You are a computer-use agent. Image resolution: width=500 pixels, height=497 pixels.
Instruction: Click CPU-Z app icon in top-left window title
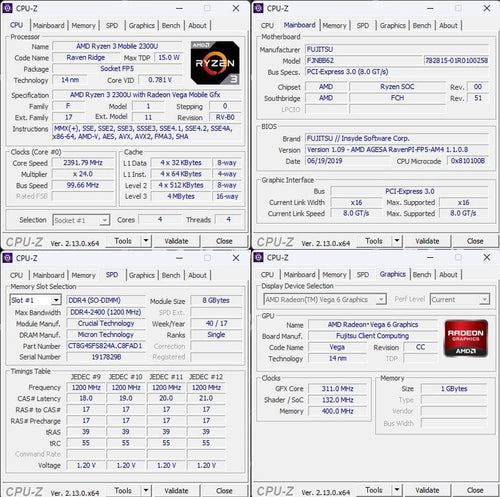pyautogui.click(x=7, y=8)
